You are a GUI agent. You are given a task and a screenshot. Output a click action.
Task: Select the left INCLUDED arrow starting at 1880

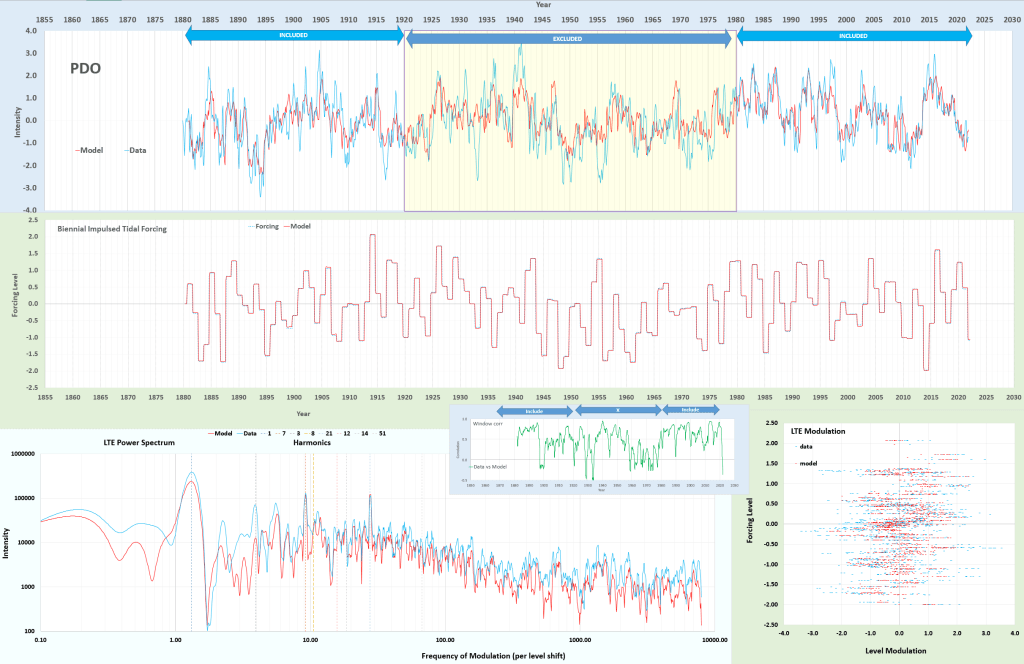click(293, 35)
